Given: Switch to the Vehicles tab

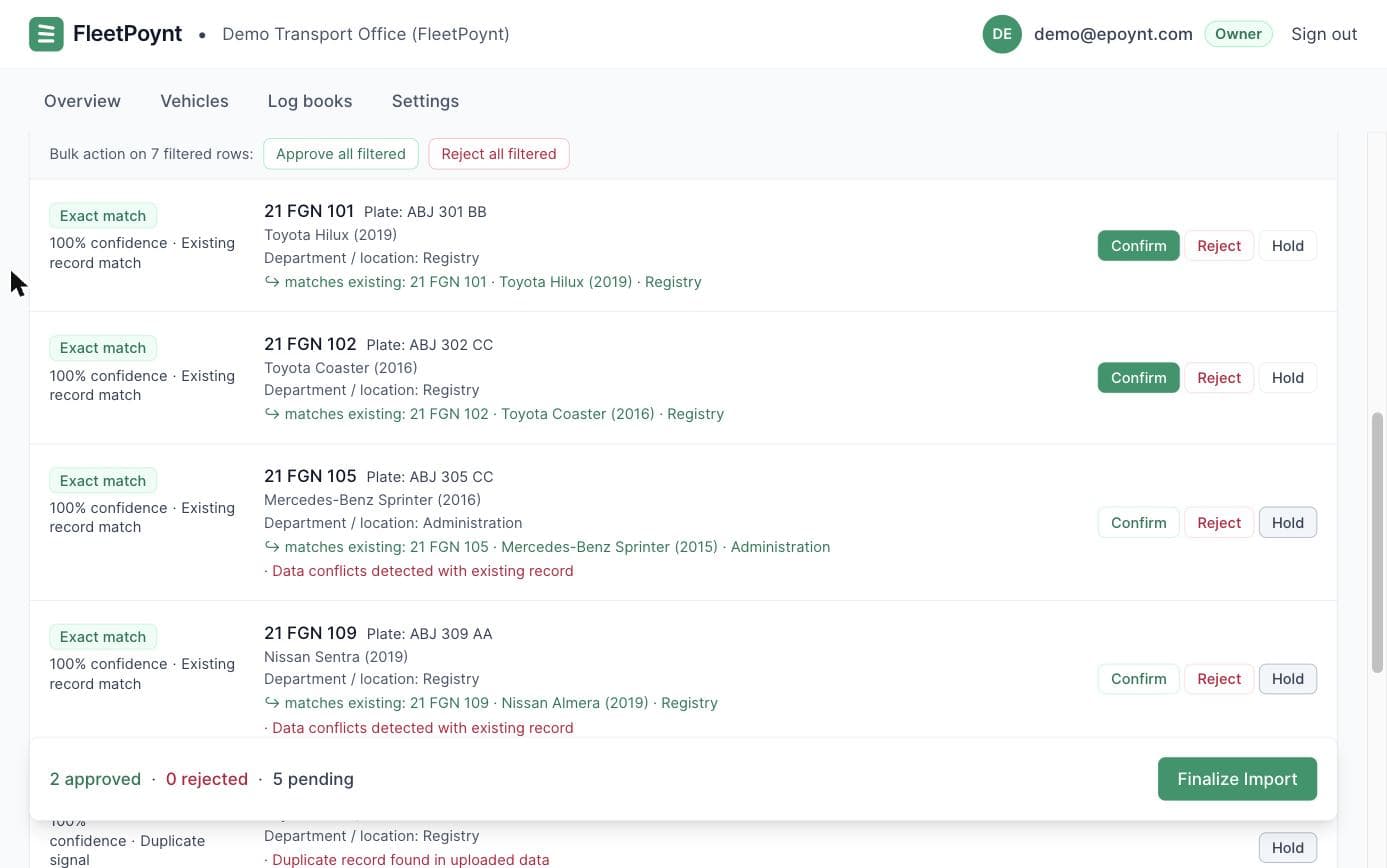Looking at the screenshot, I should pyautogui.click(x=194, y=101).
